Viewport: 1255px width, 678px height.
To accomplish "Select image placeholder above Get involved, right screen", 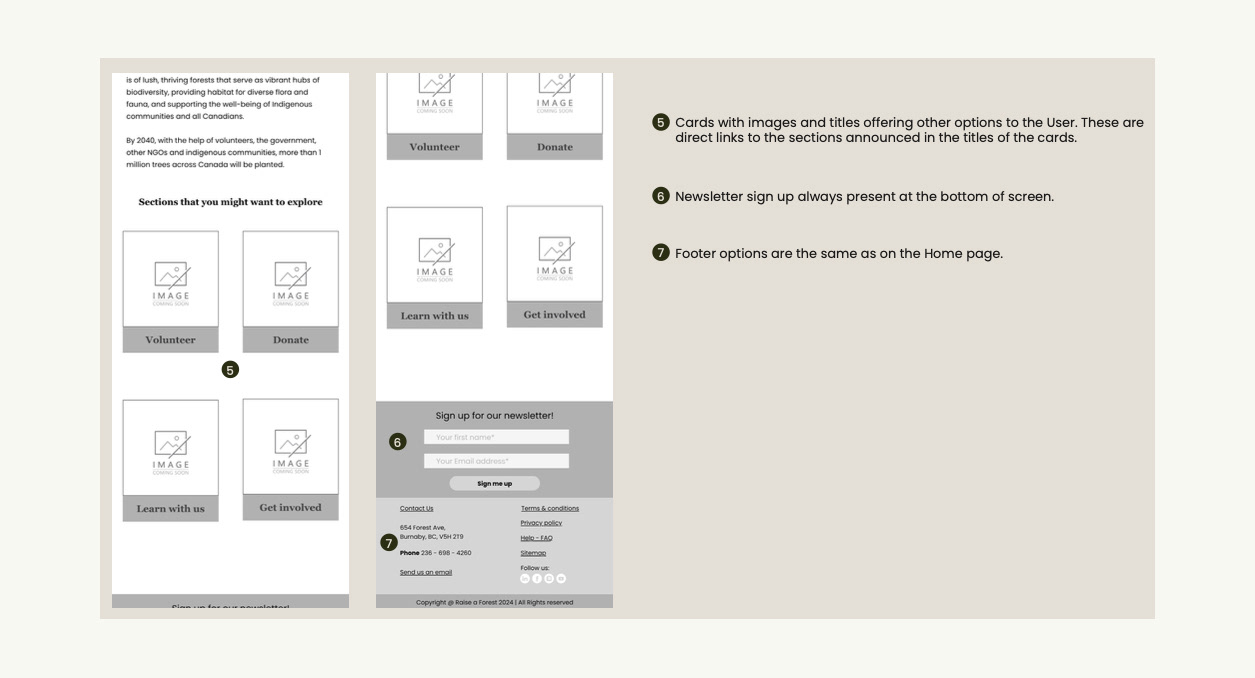I will (x=554, y=254).
